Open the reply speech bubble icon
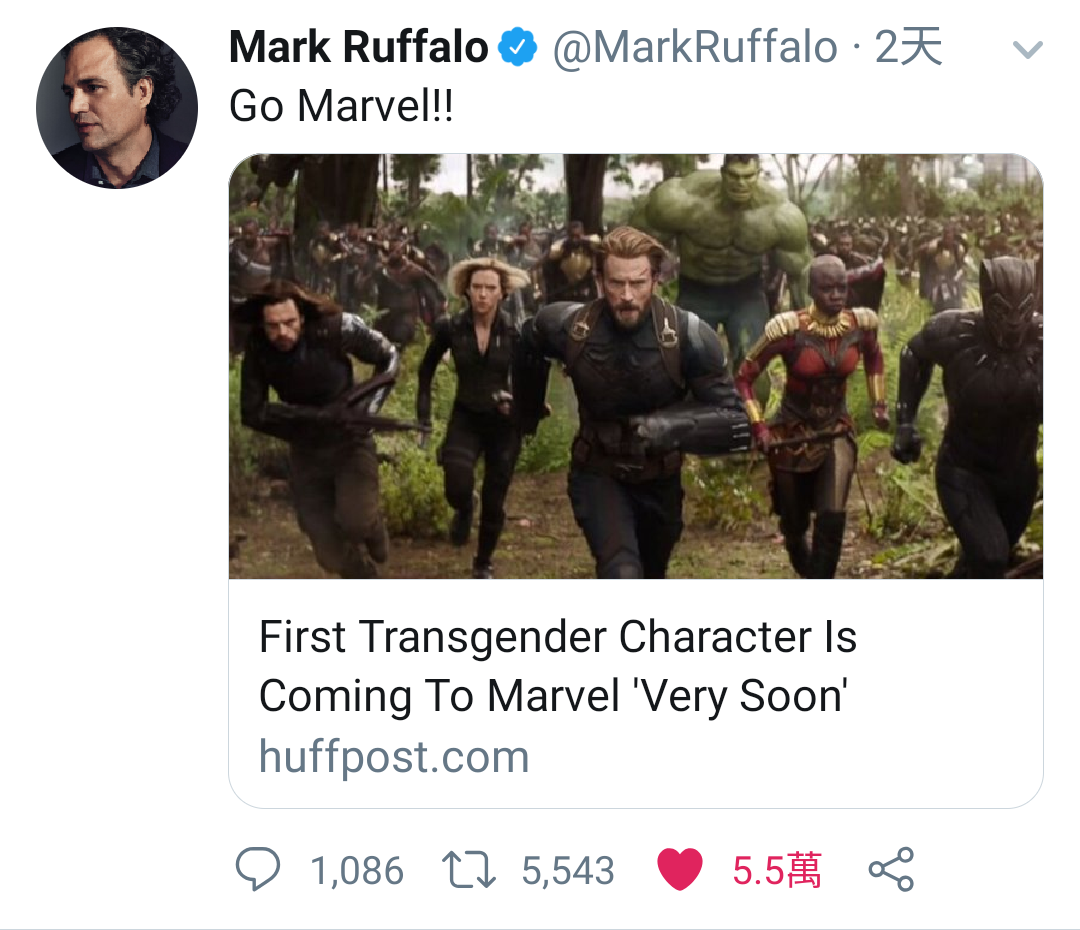Image resolution: width=1080 pixels, height=930 pixels. tap(258, 869)
